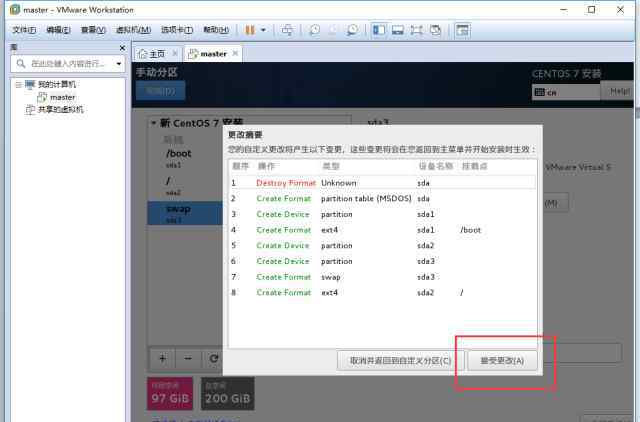
Task: Click the reload storage refresh icon
Action: 213,358
